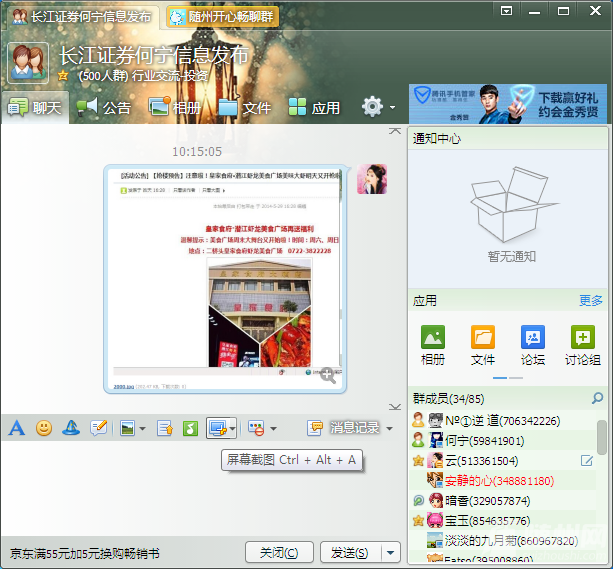Click into the message input field
The width and height of the screenshot is (613, 569).
tap(203, 489)
